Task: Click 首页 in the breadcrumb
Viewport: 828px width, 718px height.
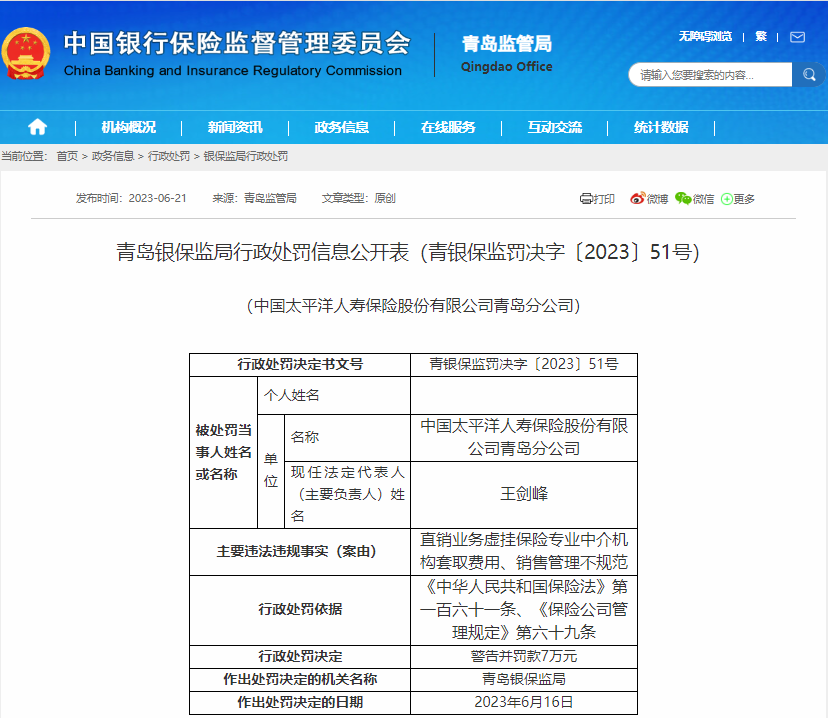Action: coord(67,157)
